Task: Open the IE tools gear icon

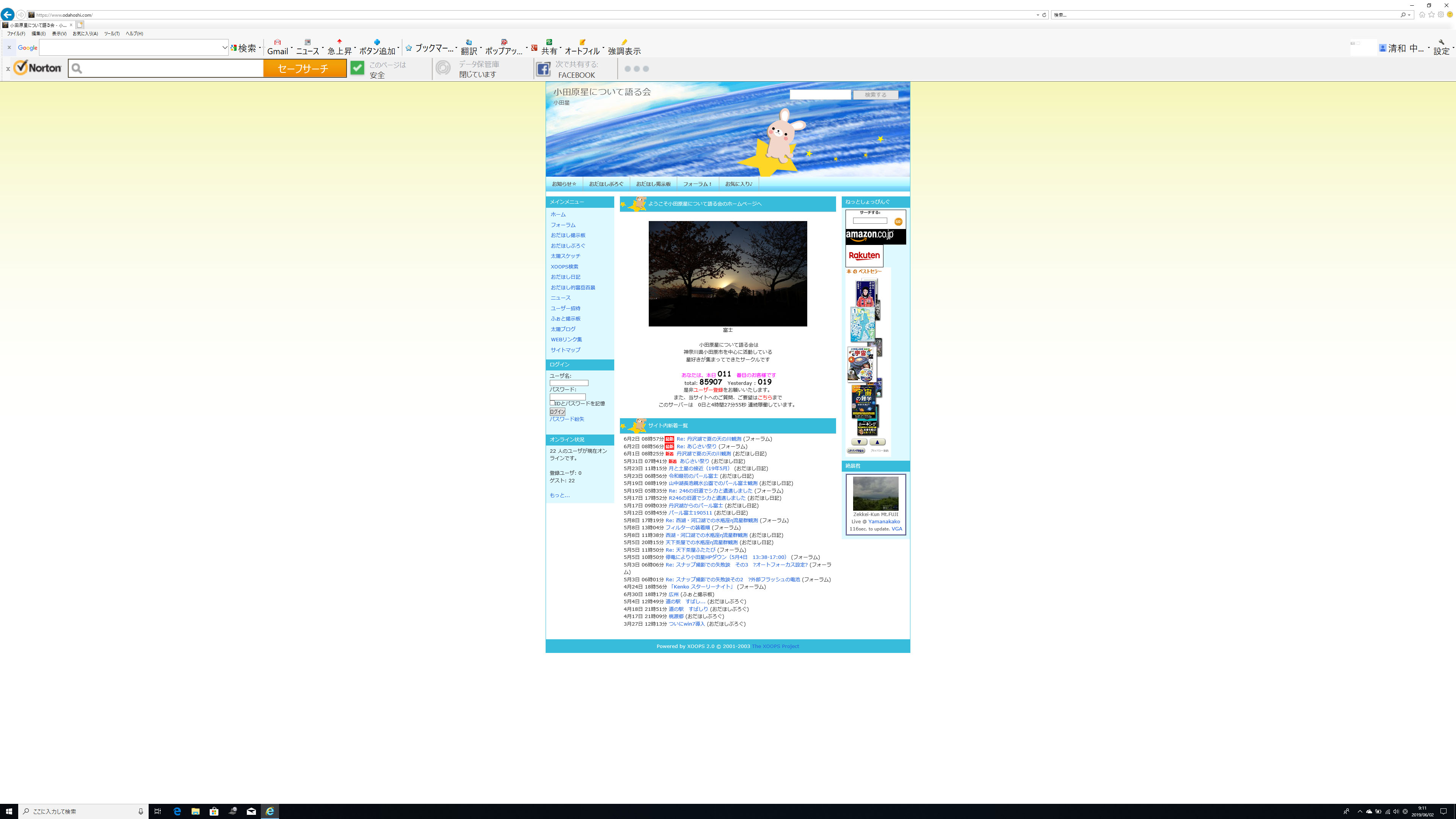Action: (x=1440, y=15)
